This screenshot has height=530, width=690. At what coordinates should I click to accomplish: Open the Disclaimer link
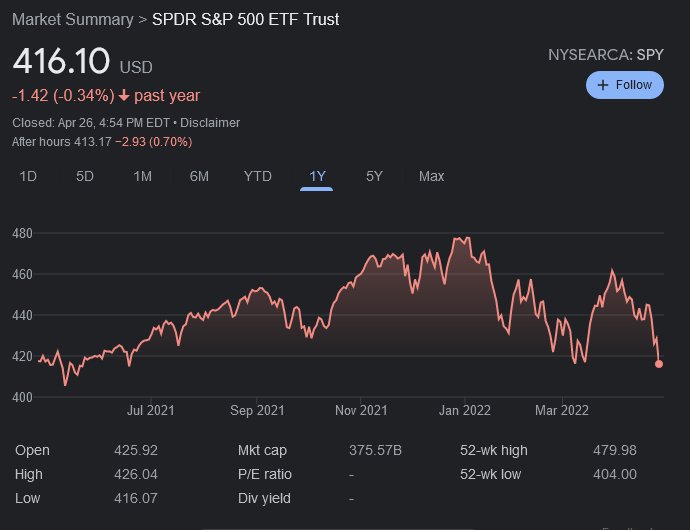(210, 123)
